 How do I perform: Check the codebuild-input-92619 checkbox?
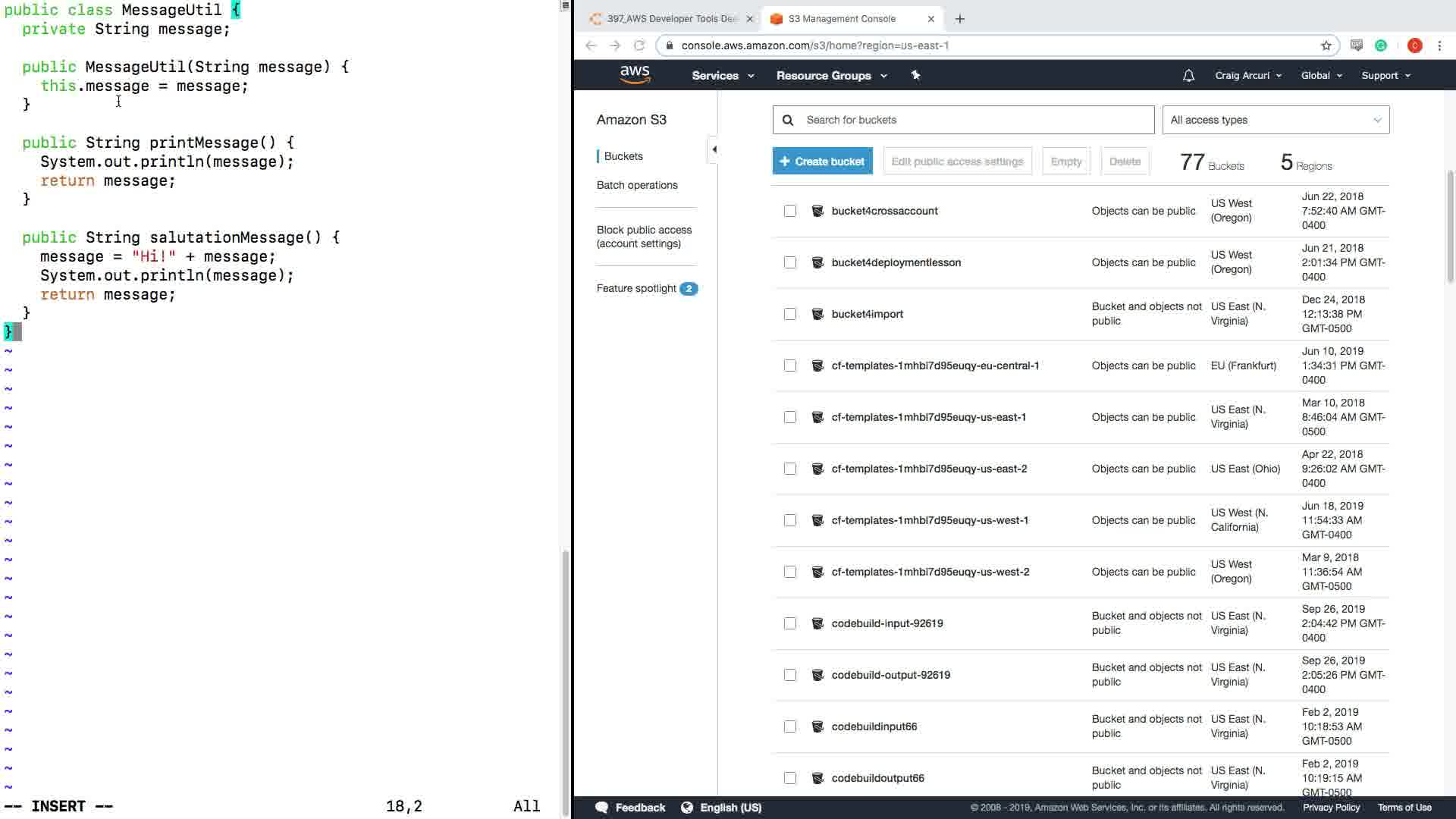(x=790, y=623)
